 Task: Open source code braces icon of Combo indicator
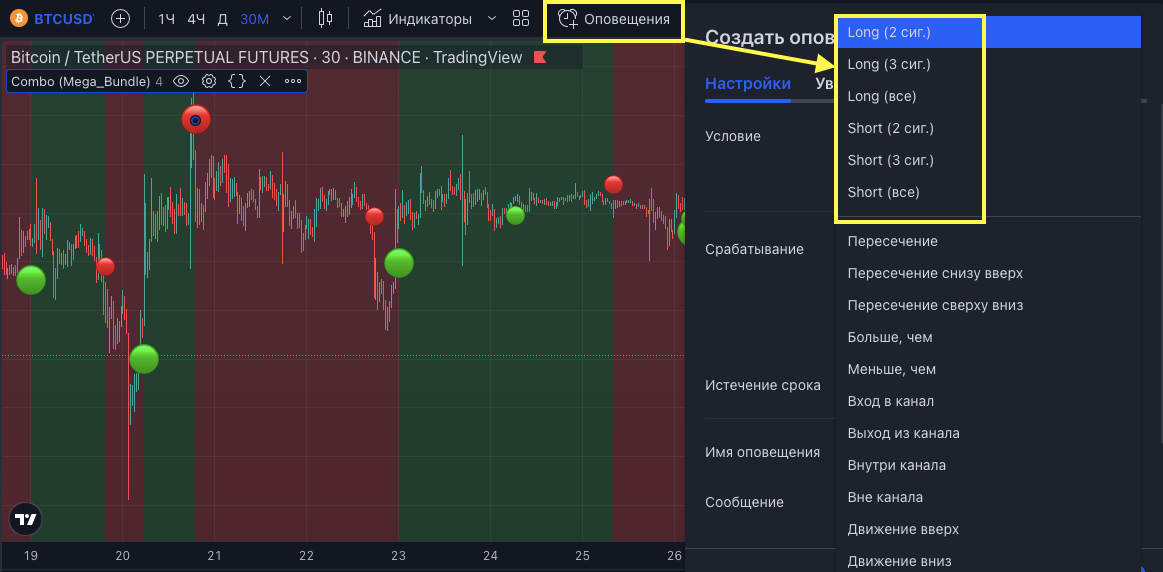(237, 81)
